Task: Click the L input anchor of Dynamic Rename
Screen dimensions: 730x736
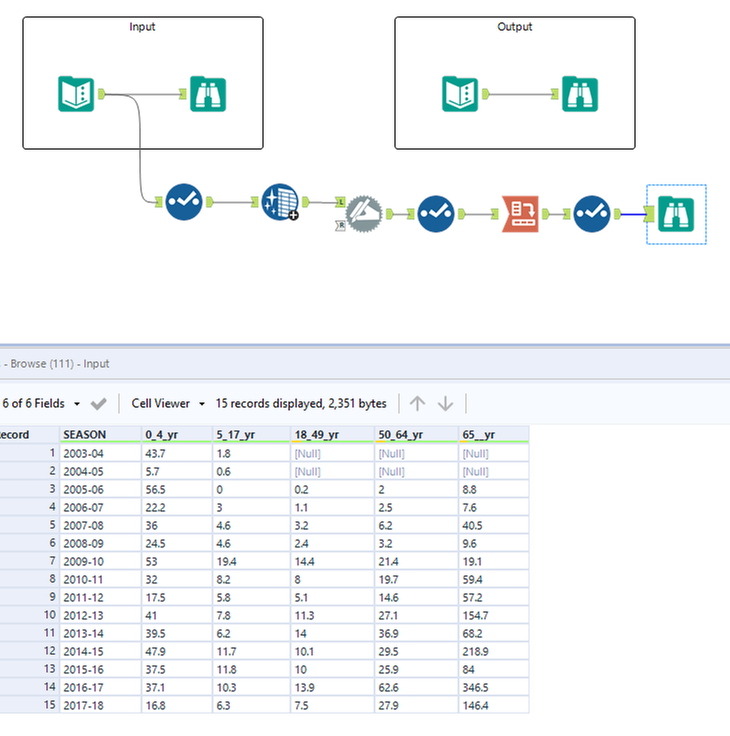Action: 340,202
